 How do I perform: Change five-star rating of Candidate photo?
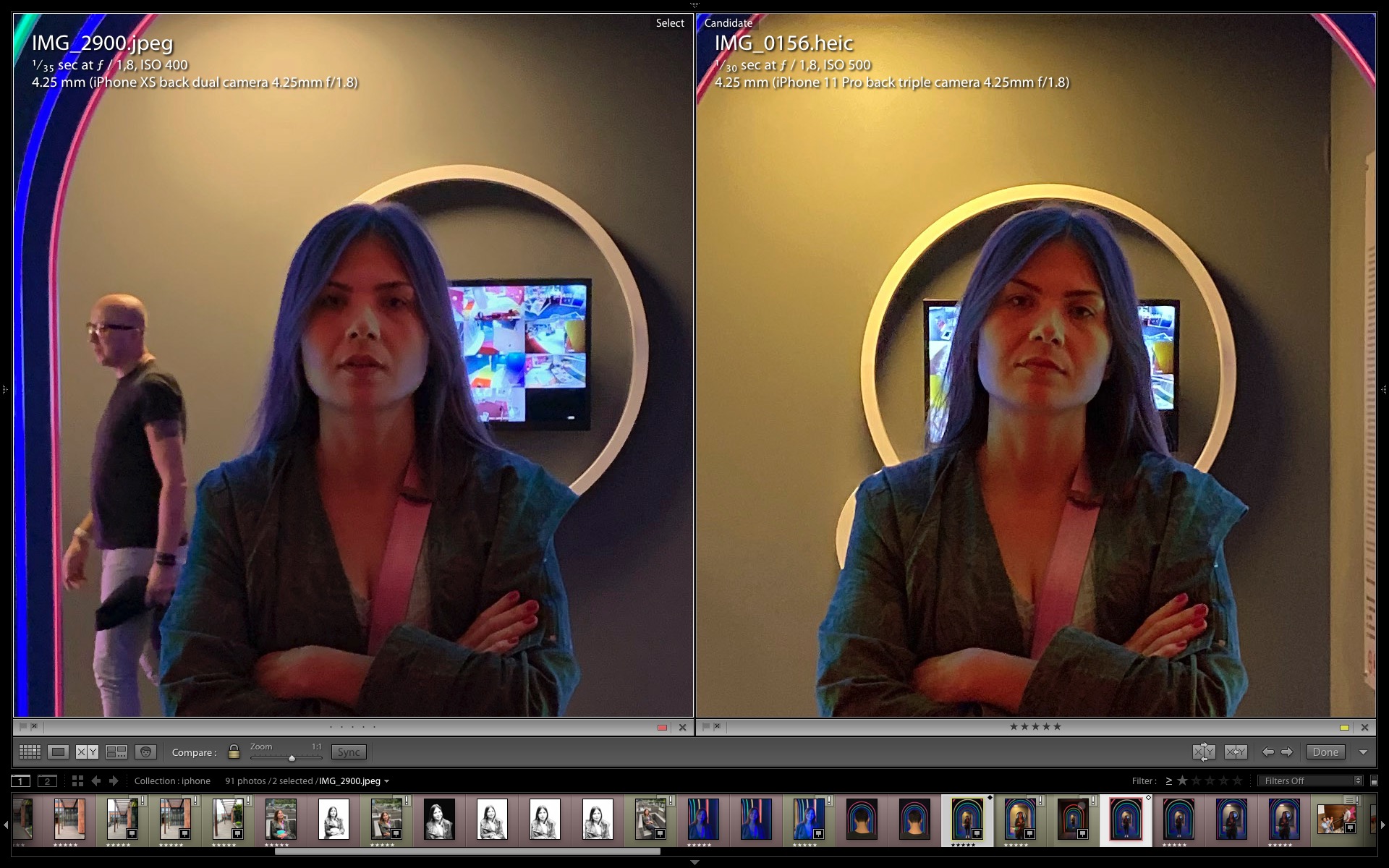[1035, 727]
